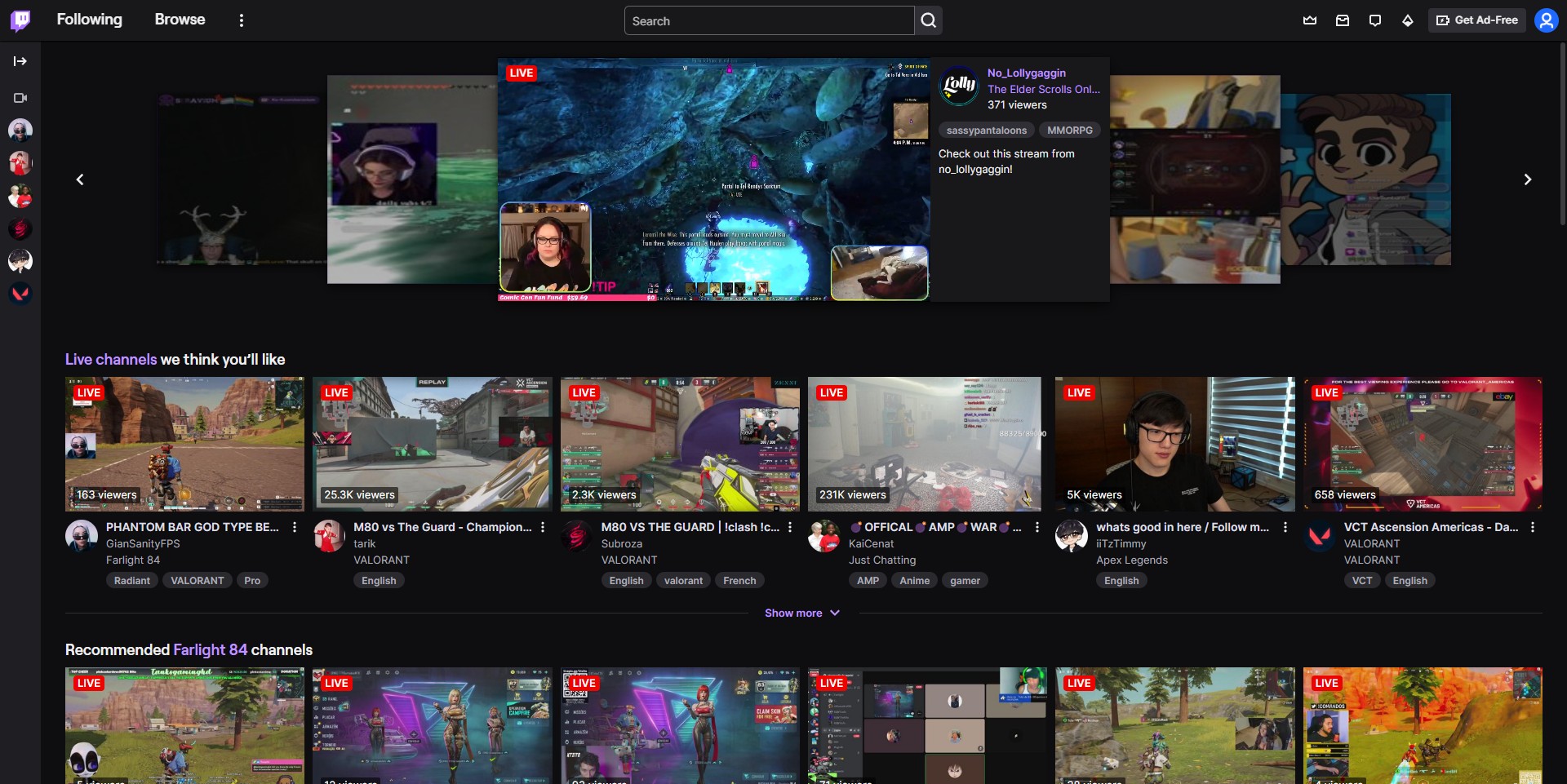This screenshot has width=1567, height=784.
Task: Open KaiCenat channel avatar
Action: [x=824, y=536]
